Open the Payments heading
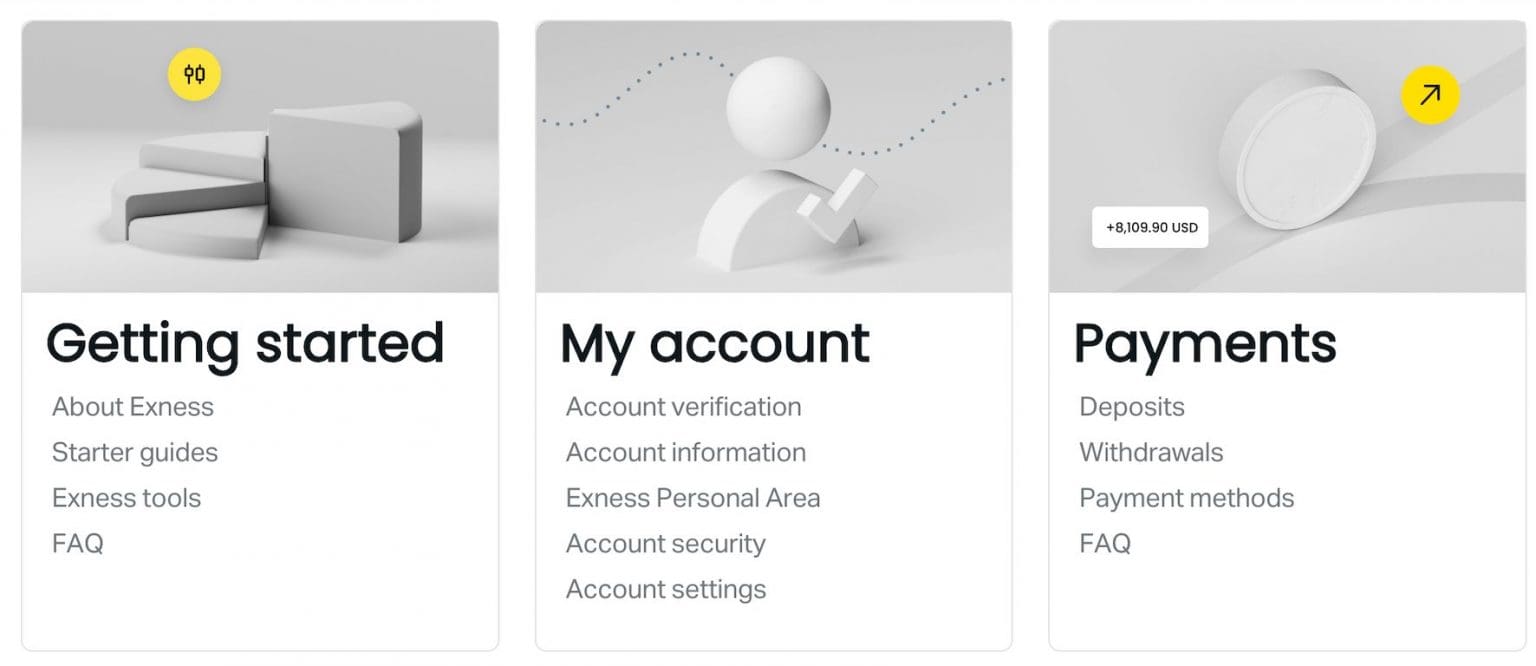Screen dimensions: 1536x666 click(1204, 343)
